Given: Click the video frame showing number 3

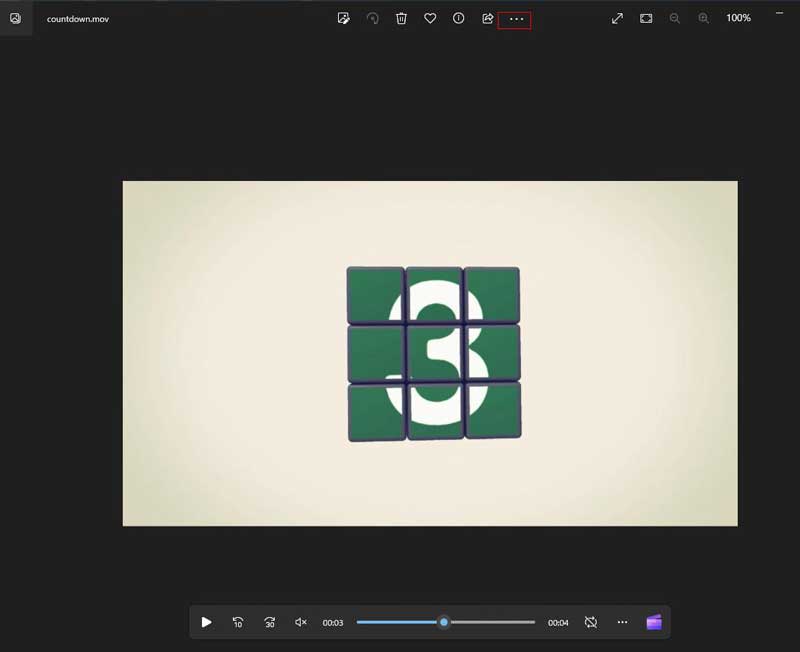Looking at the screenshot, I should (x=430, y=353).
